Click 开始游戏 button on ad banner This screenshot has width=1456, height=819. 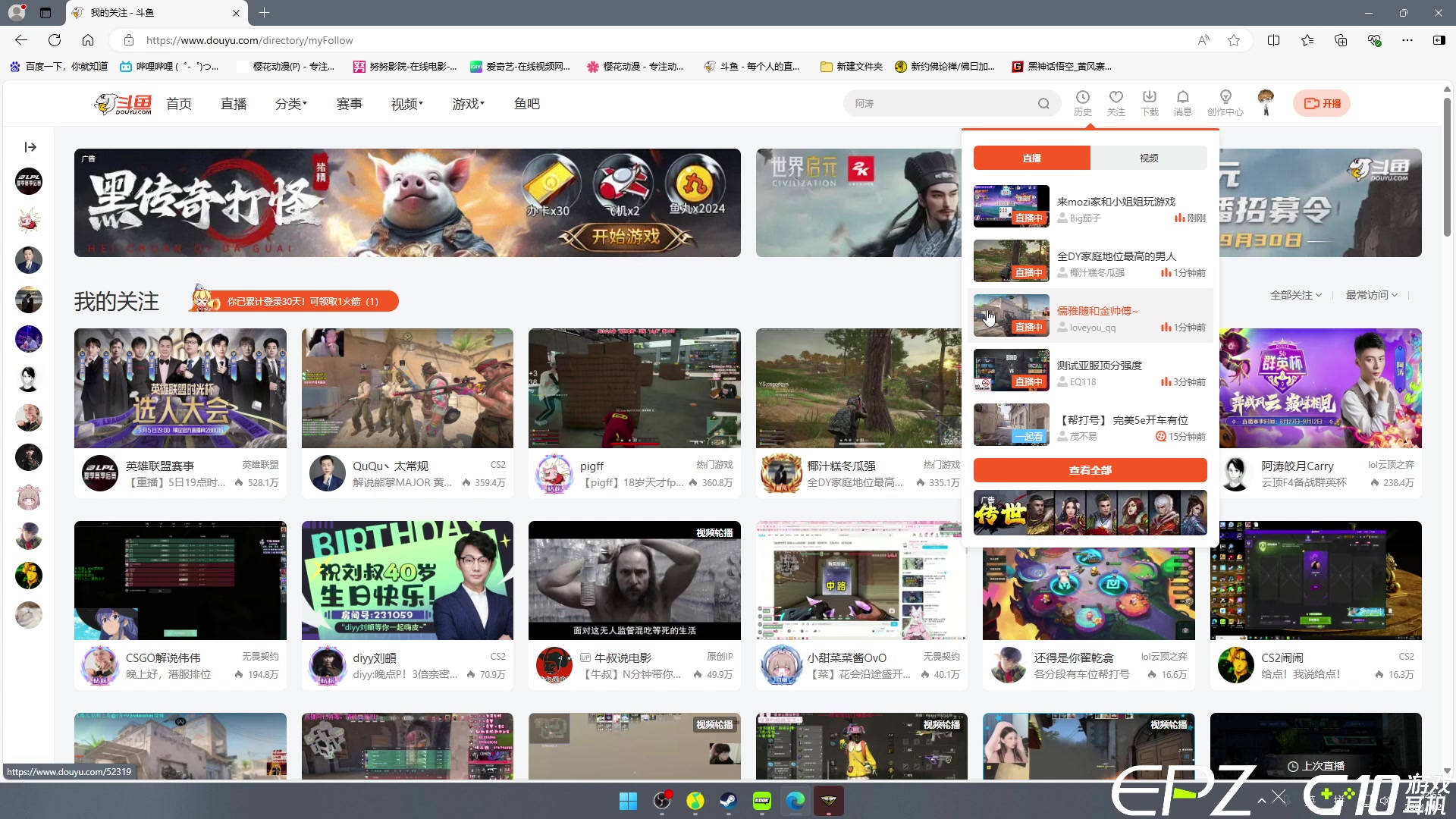tap(626, 237)
